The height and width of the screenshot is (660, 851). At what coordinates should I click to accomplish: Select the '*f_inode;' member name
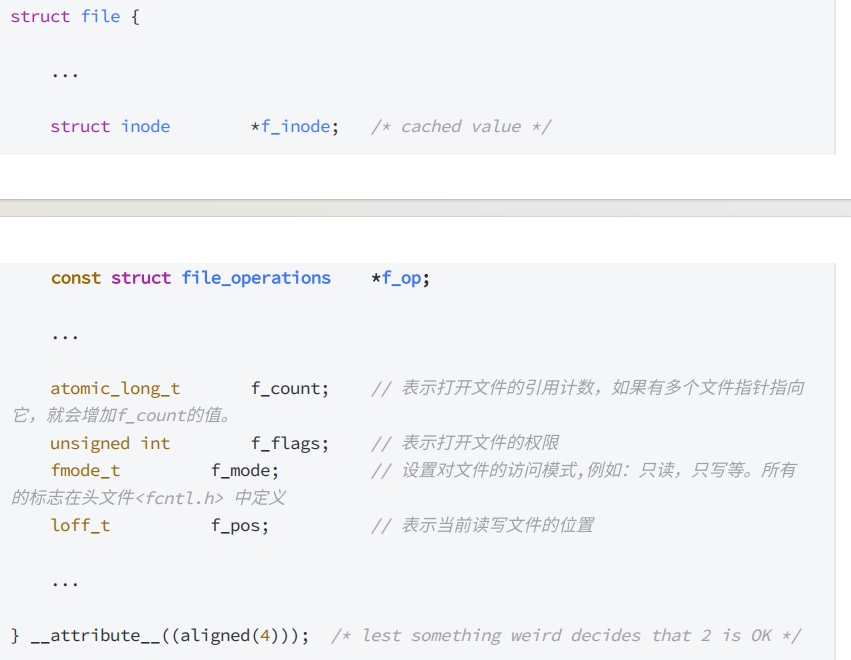coord(295,126)
